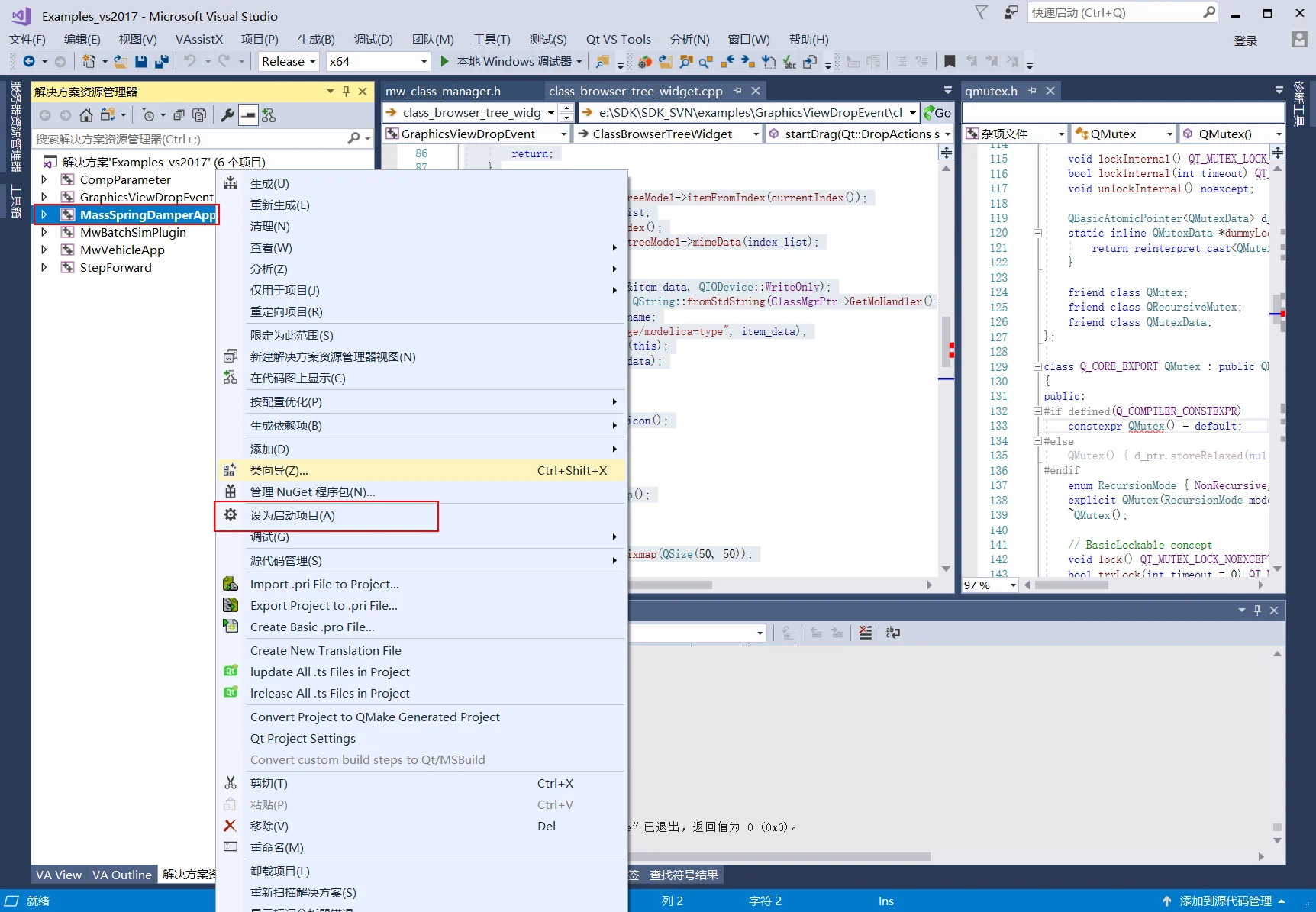Click 添加到源代码管理 in status bar
The image size is (1316, 912).
[x=1226, y=901]
